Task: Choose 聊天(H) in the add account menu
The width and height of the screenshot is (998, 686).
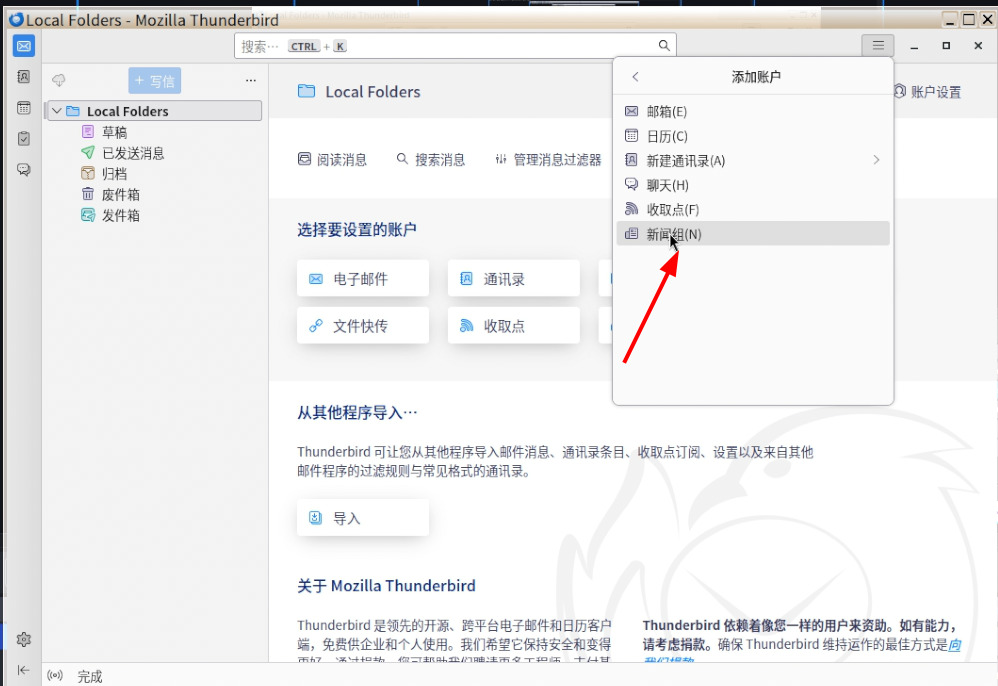Action: 753,185
